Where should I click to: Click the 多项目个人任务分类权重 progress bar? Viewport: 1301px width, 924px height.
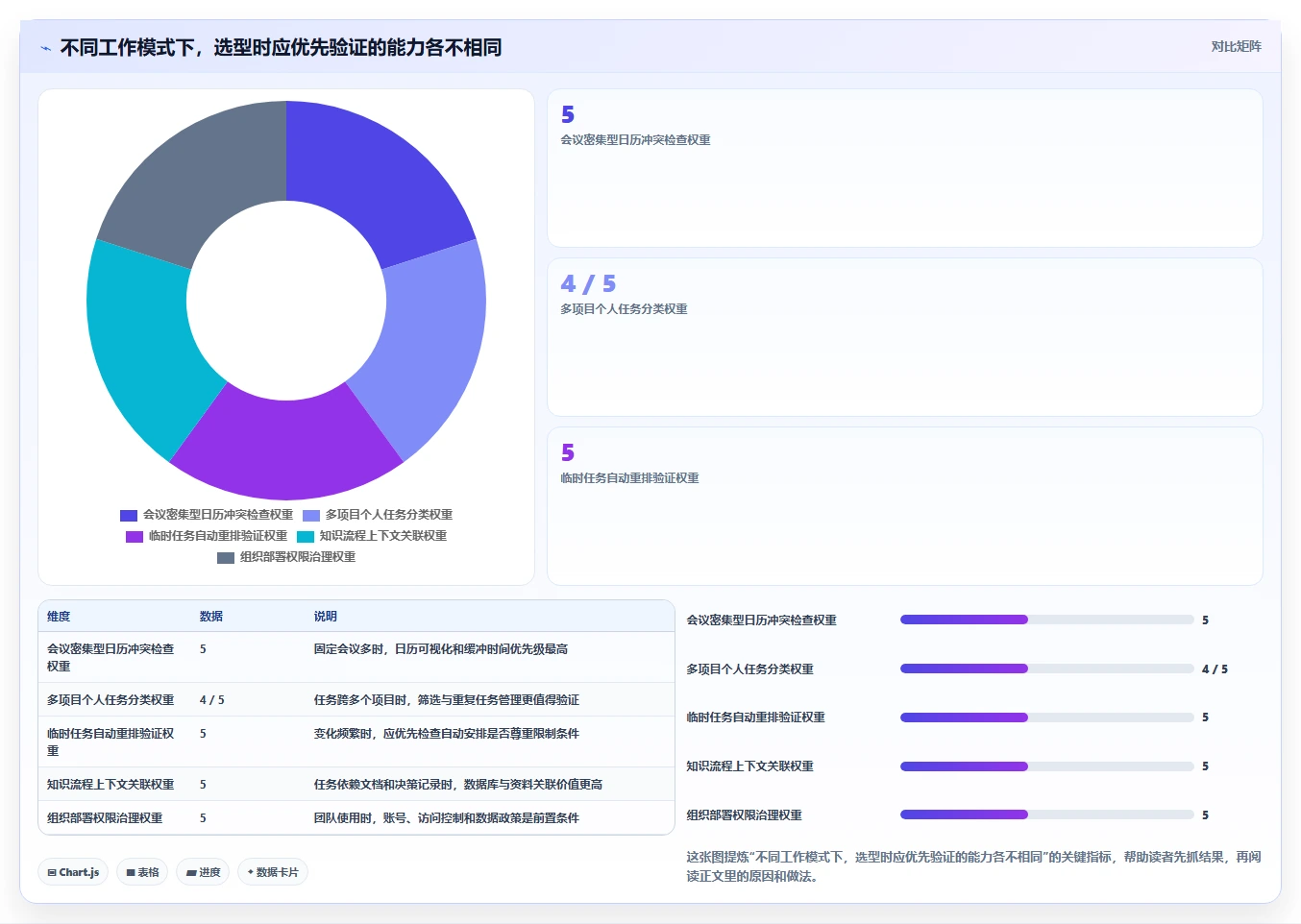click(1047, 669)
